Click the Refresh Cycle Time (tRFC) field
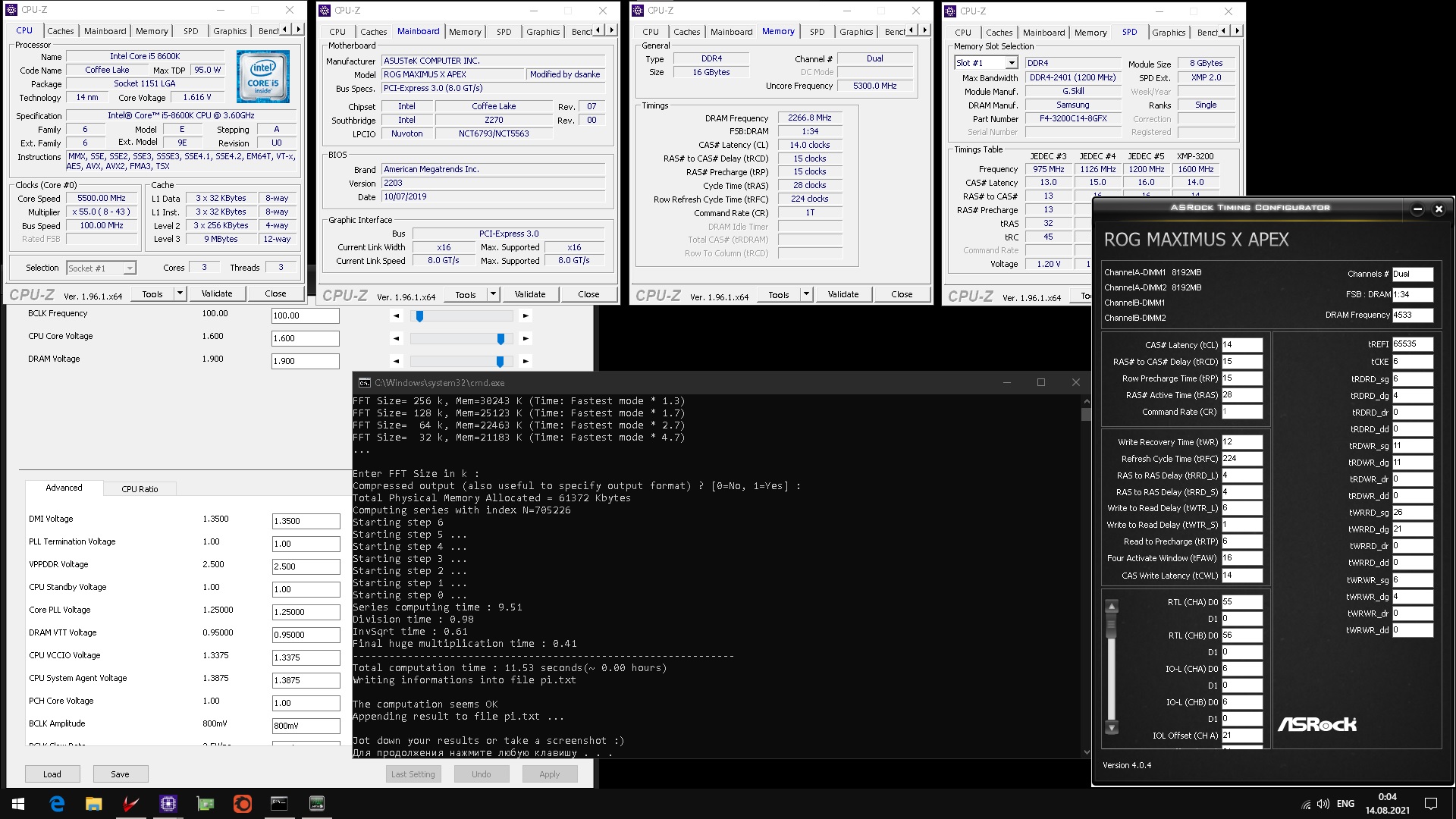1456x819 pixels. pos(1241,458)
